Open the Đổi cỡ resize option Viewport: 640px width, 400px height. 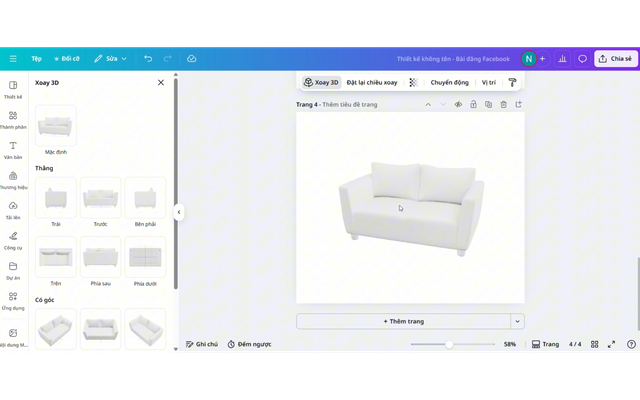coord(67,59)
